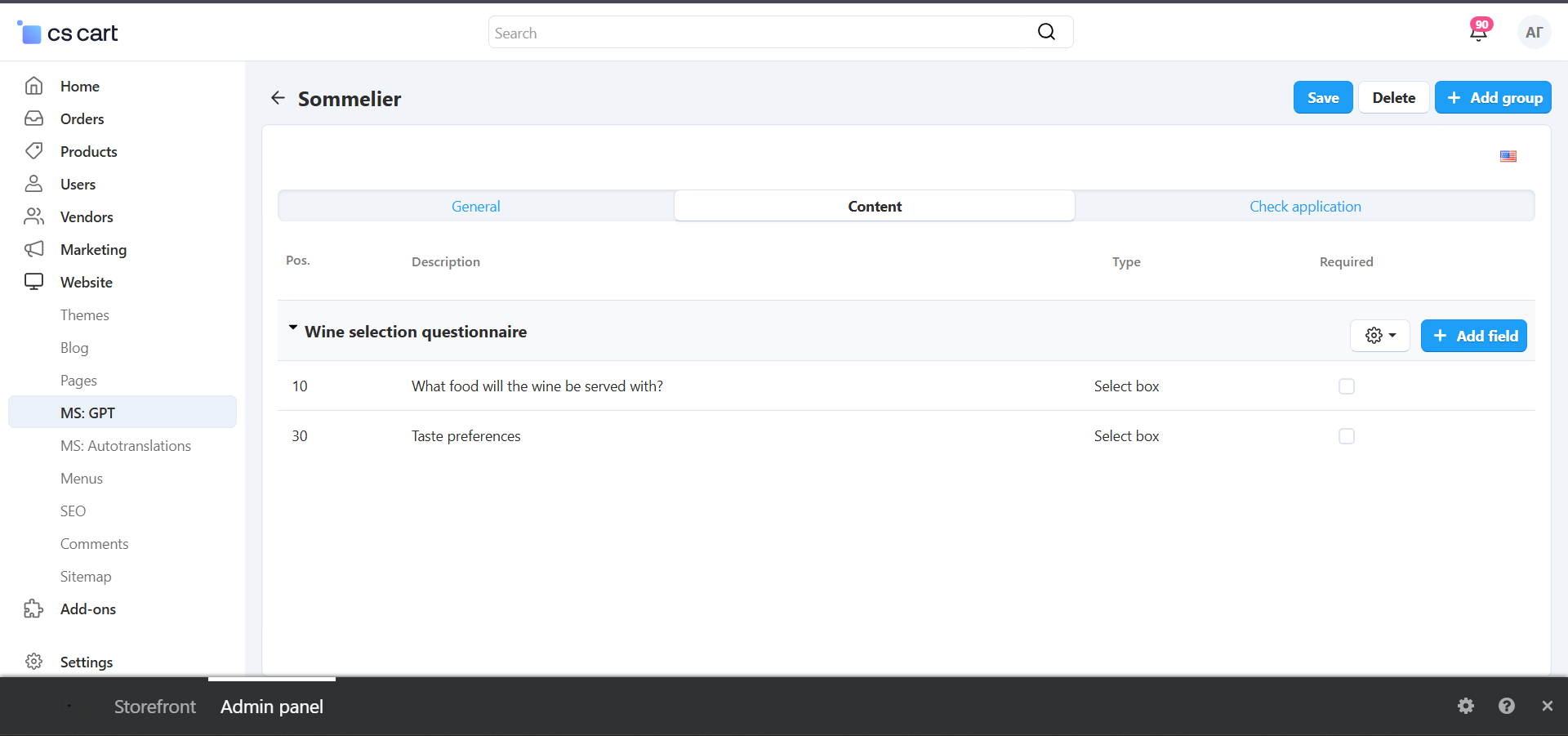Click the search magnifier icon
The width and height of the screenshot is (1568, 736).
[x=1046, y=32]
